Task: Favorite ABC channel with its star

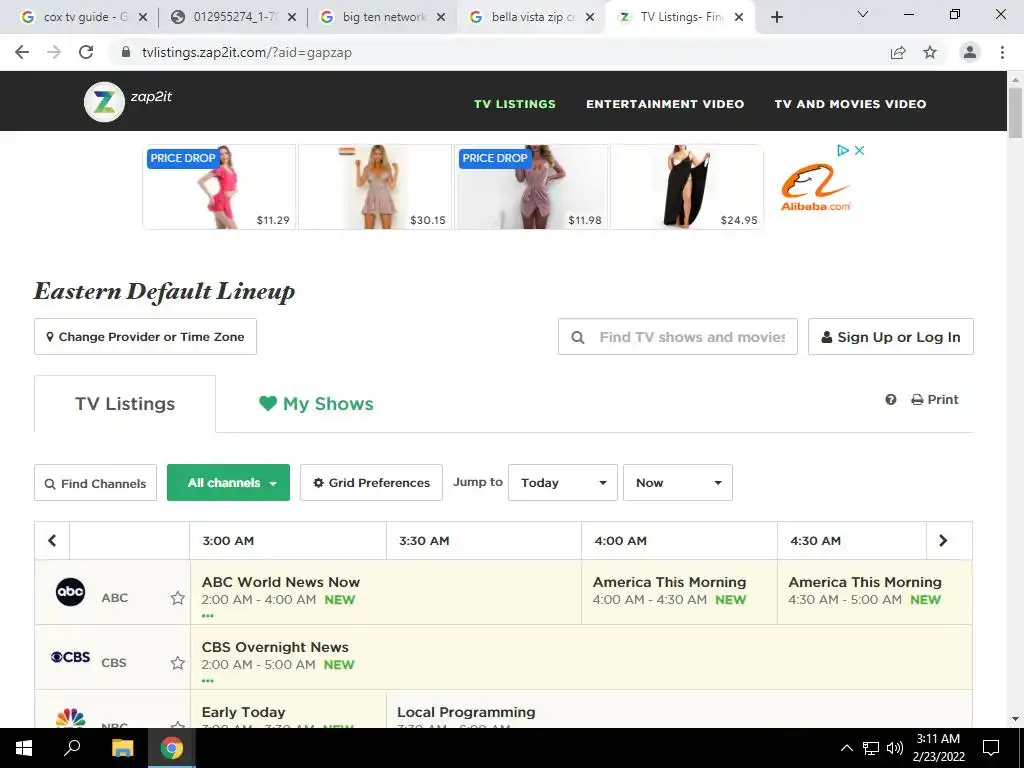Action: [x=178, y=598]
